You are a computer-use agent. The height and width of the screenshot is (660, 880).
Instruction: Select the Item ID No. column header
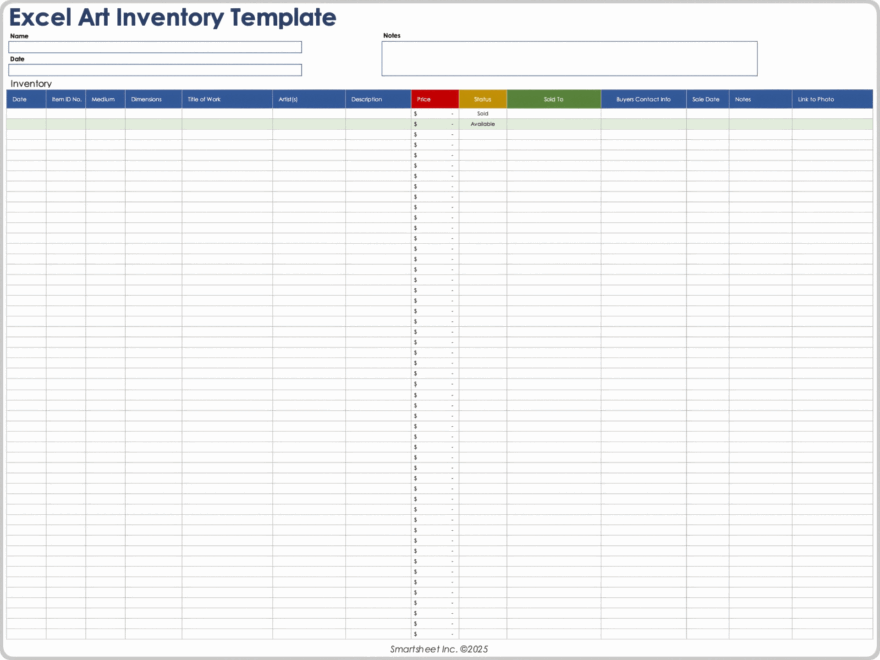coord(66,99)
